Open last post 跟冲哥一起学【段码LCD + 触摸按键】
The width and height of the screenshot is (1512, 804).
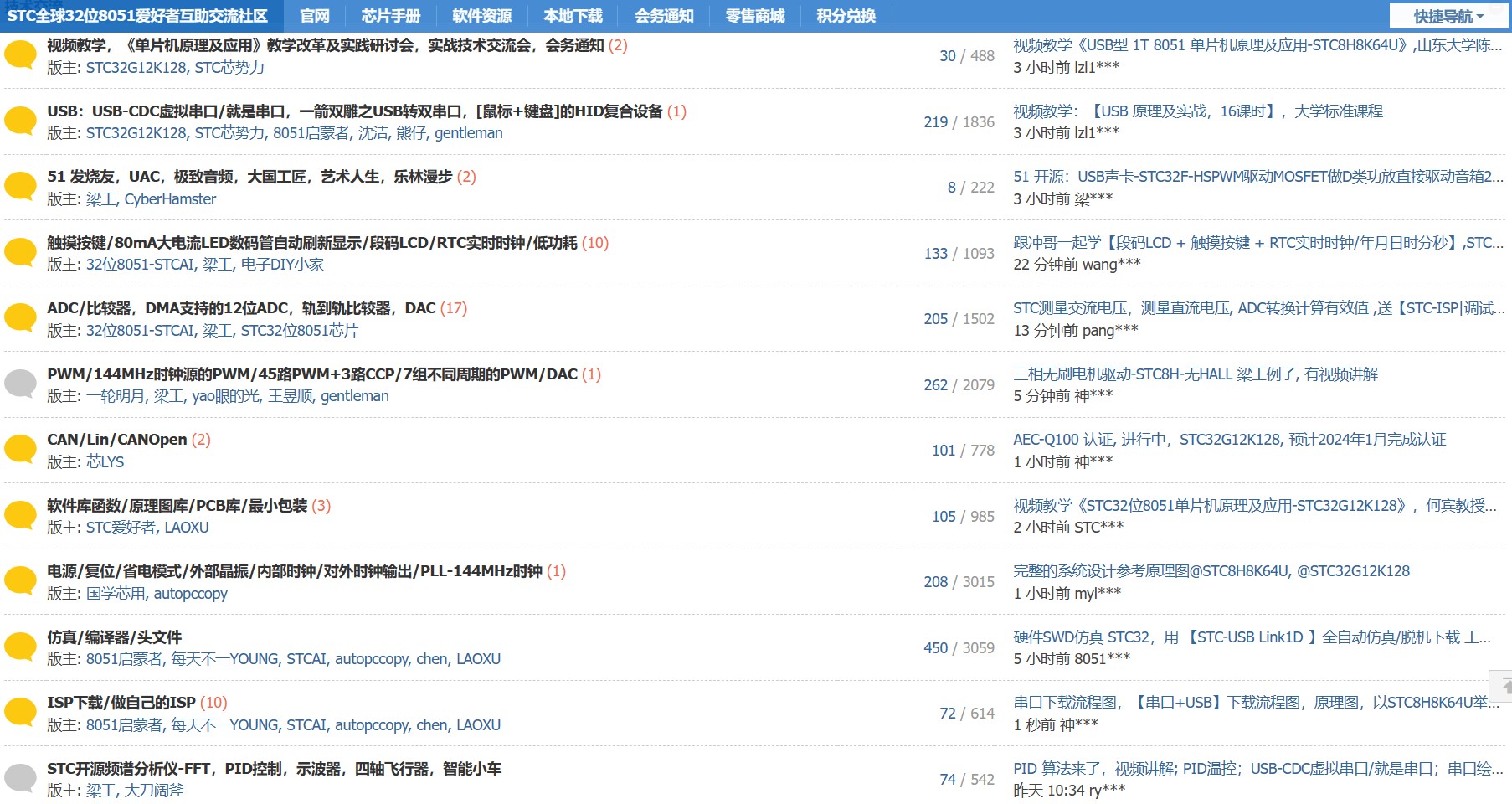[1258, 243]
